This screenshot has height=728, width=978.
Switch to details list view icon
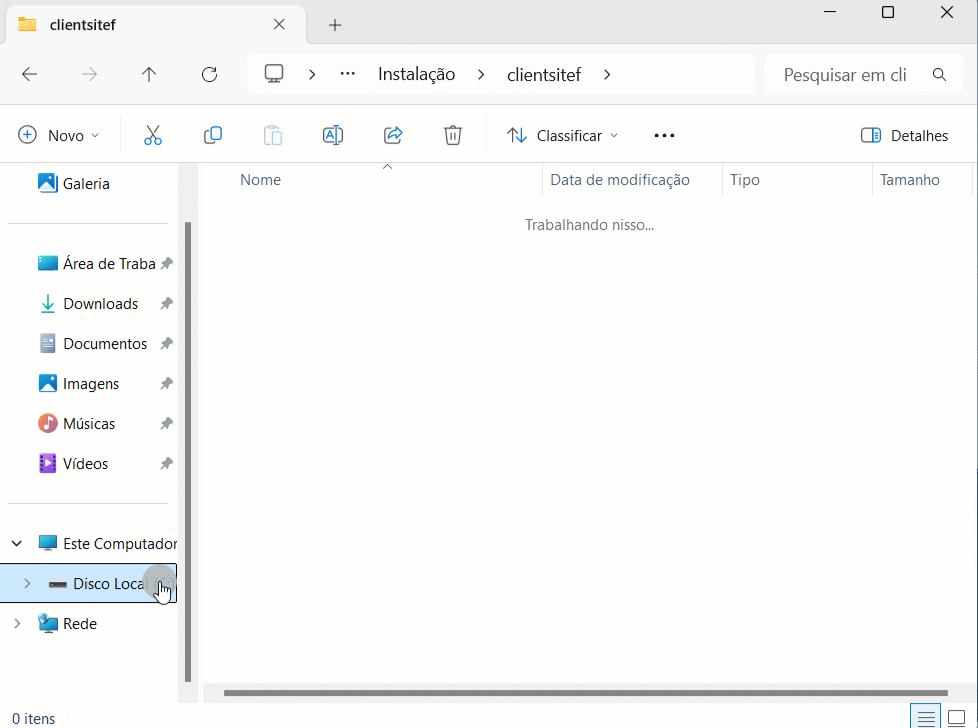point(926,718)
